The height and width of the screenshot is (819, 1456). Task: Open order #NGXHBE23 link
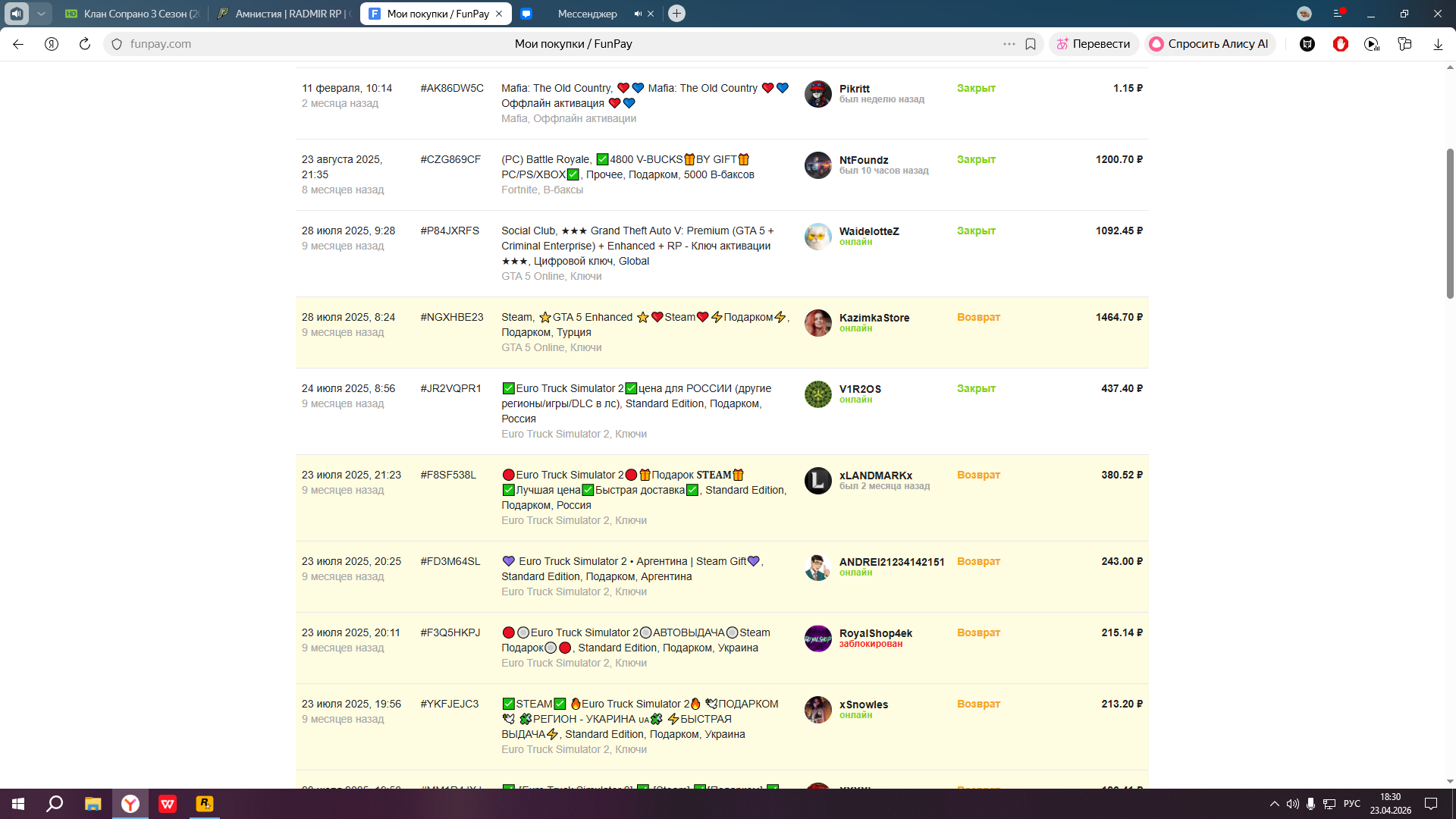[451, 317]
